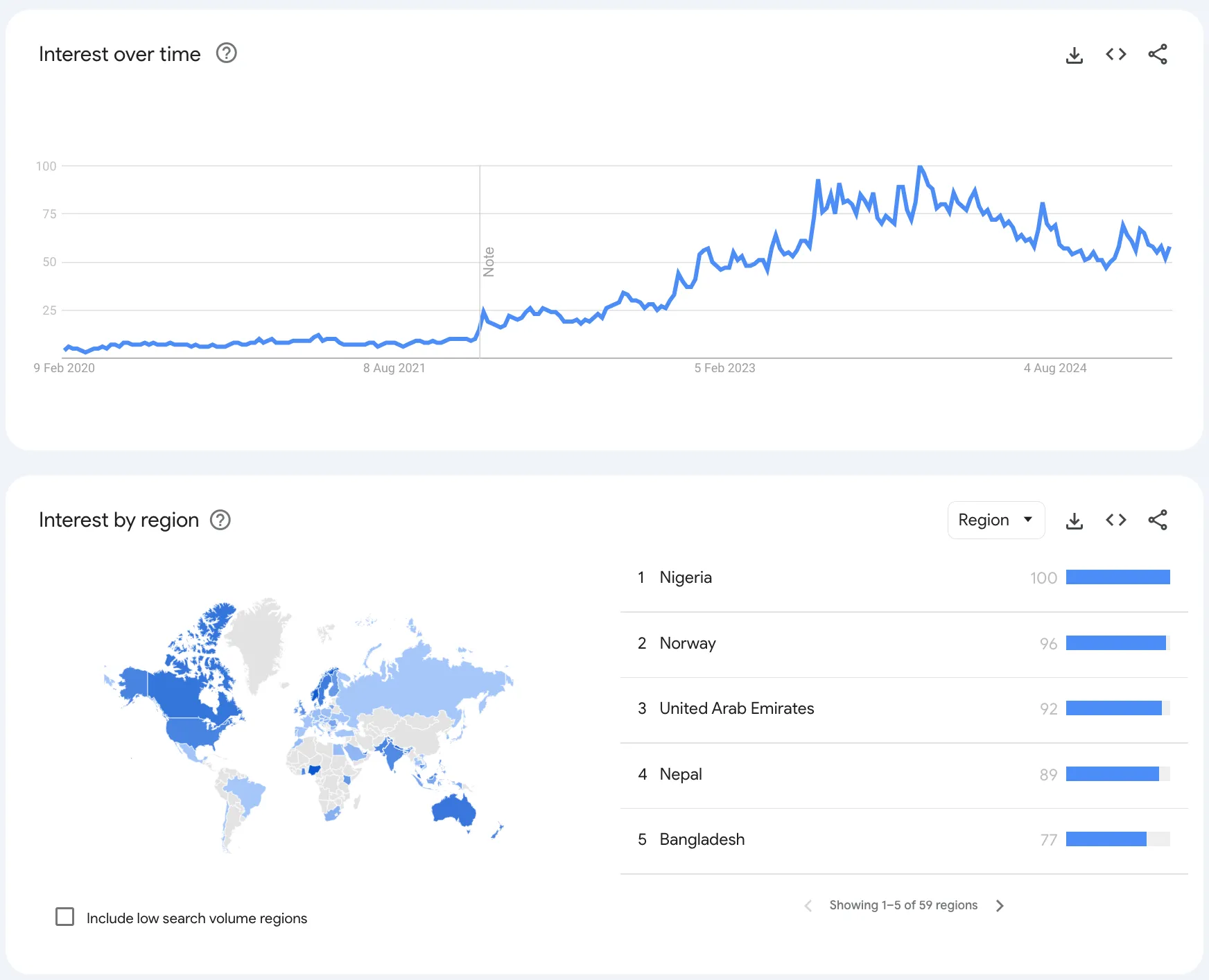
Task: Select Nigeria in the region list
Action: (x=685, y=577)
